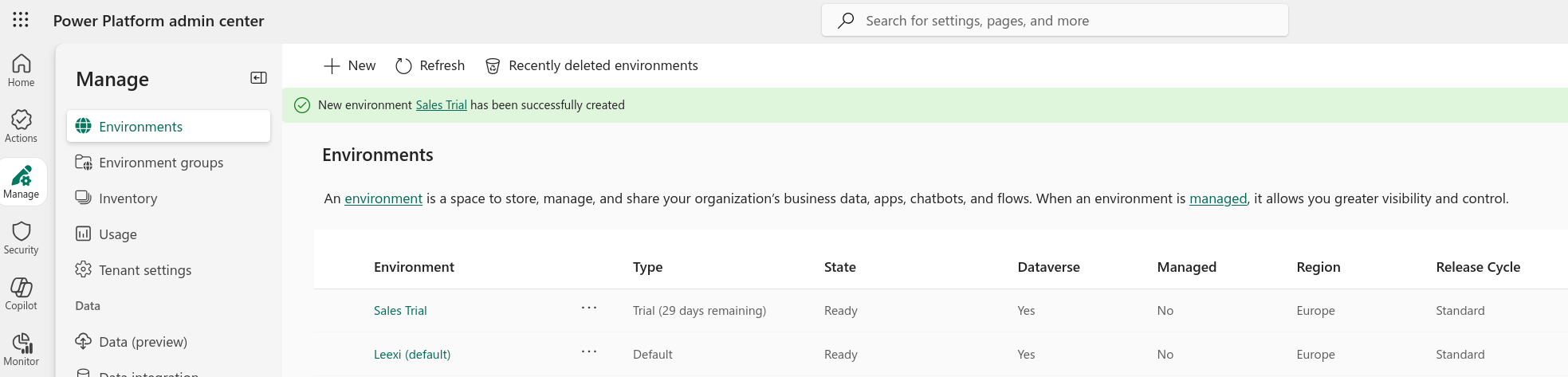Click the plus icon for New
Screen dimensions: 1568x377
point(332,65)
